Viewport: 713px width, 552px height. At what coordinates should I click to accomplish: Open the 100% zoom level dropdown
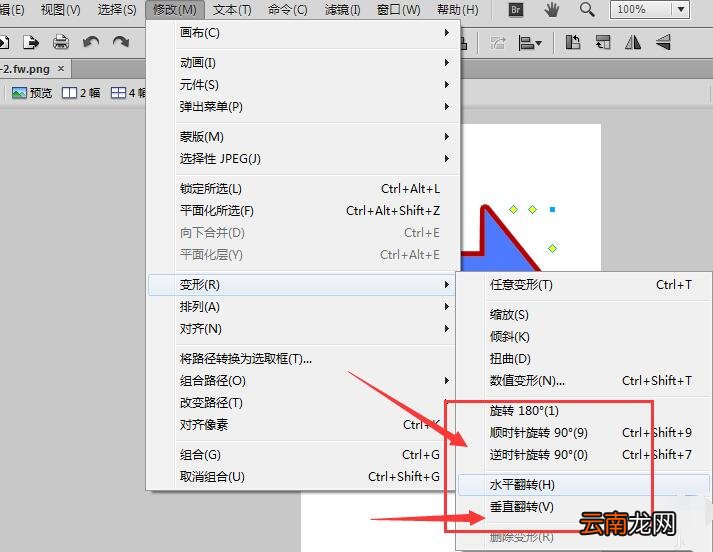[x=681, y=10]
